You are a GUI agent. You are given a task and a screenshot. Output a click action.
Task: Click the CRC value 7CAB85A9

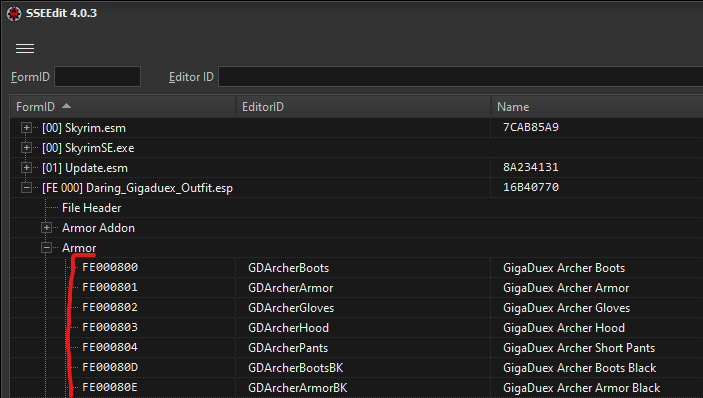(531, 127)
